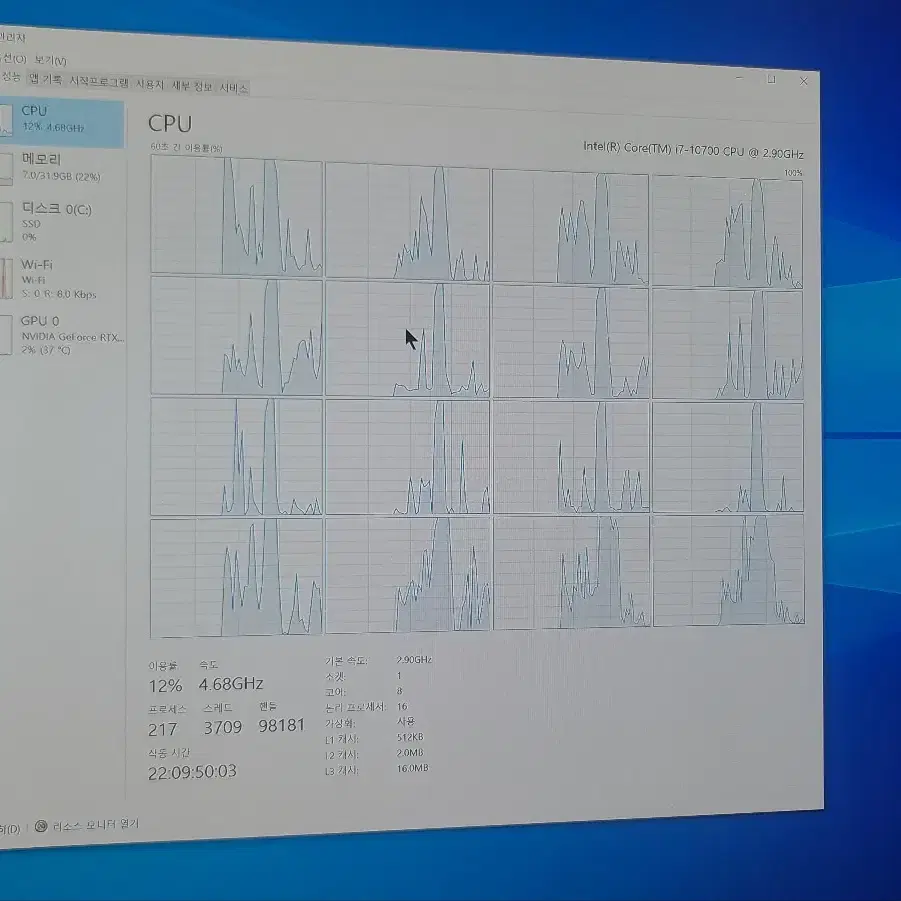Click the 7.0/31.9GB (22%) memory usage text
Viewport: 901px width, 901px height.
tap(61, 176)
